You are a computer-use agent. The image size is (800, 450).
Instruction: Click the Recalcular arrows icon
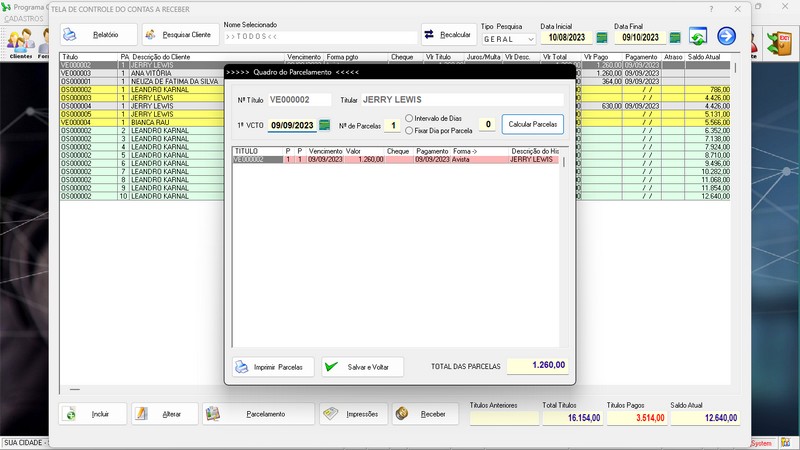tap(429, 34)
